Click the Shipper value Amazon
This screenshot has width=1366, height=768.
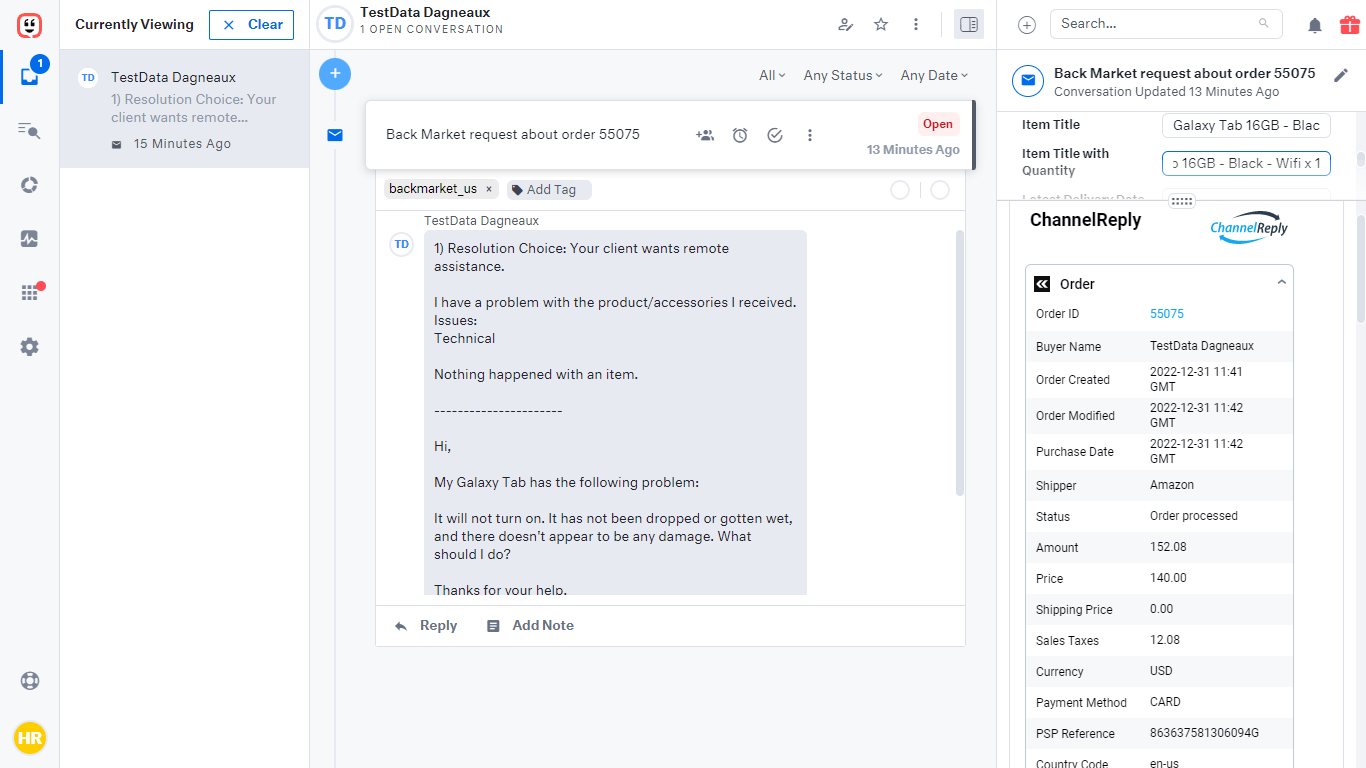click(x=1172, y=485)
